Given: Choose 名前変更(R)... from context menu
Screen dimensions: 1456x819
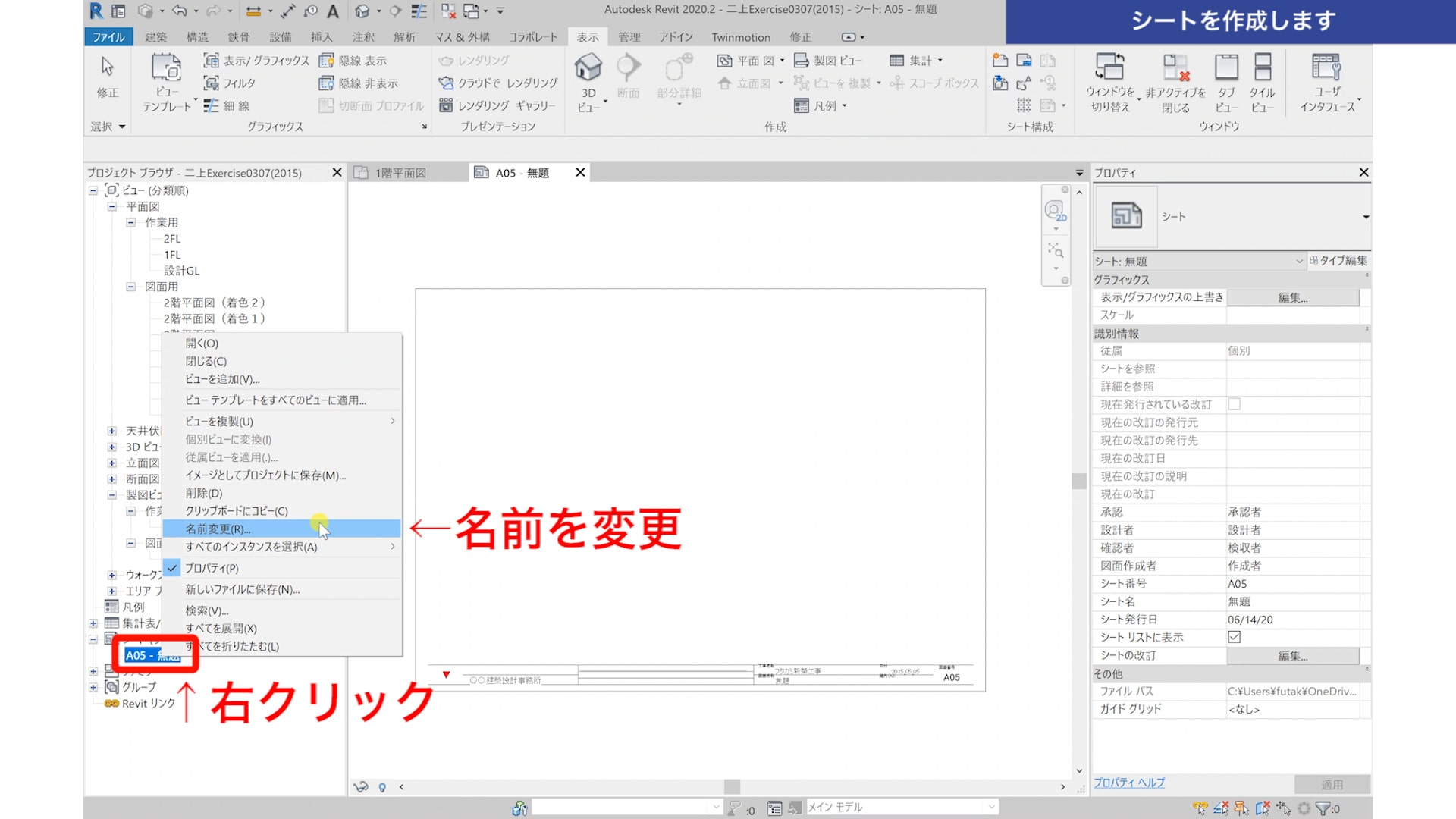Looking at the screenshot, I should [218, 529].
